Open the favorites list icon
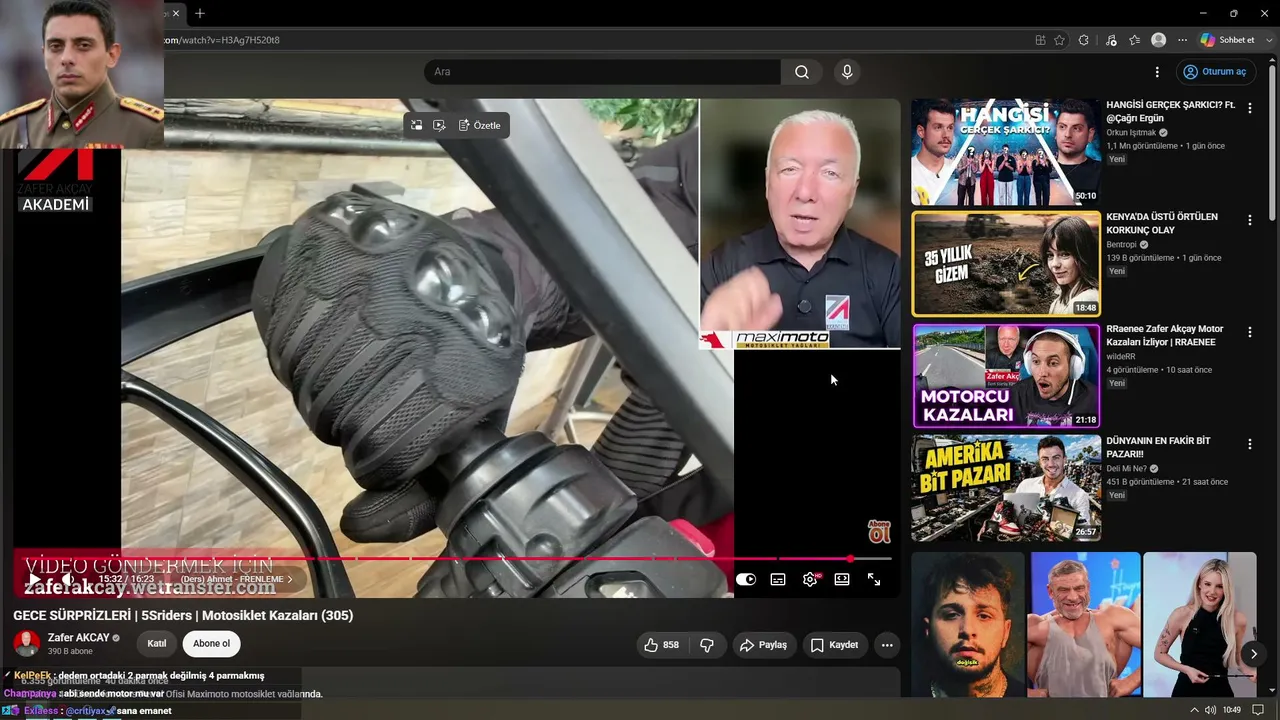The width and height of the screenshot is (1280, 720). click(1134, 40)
